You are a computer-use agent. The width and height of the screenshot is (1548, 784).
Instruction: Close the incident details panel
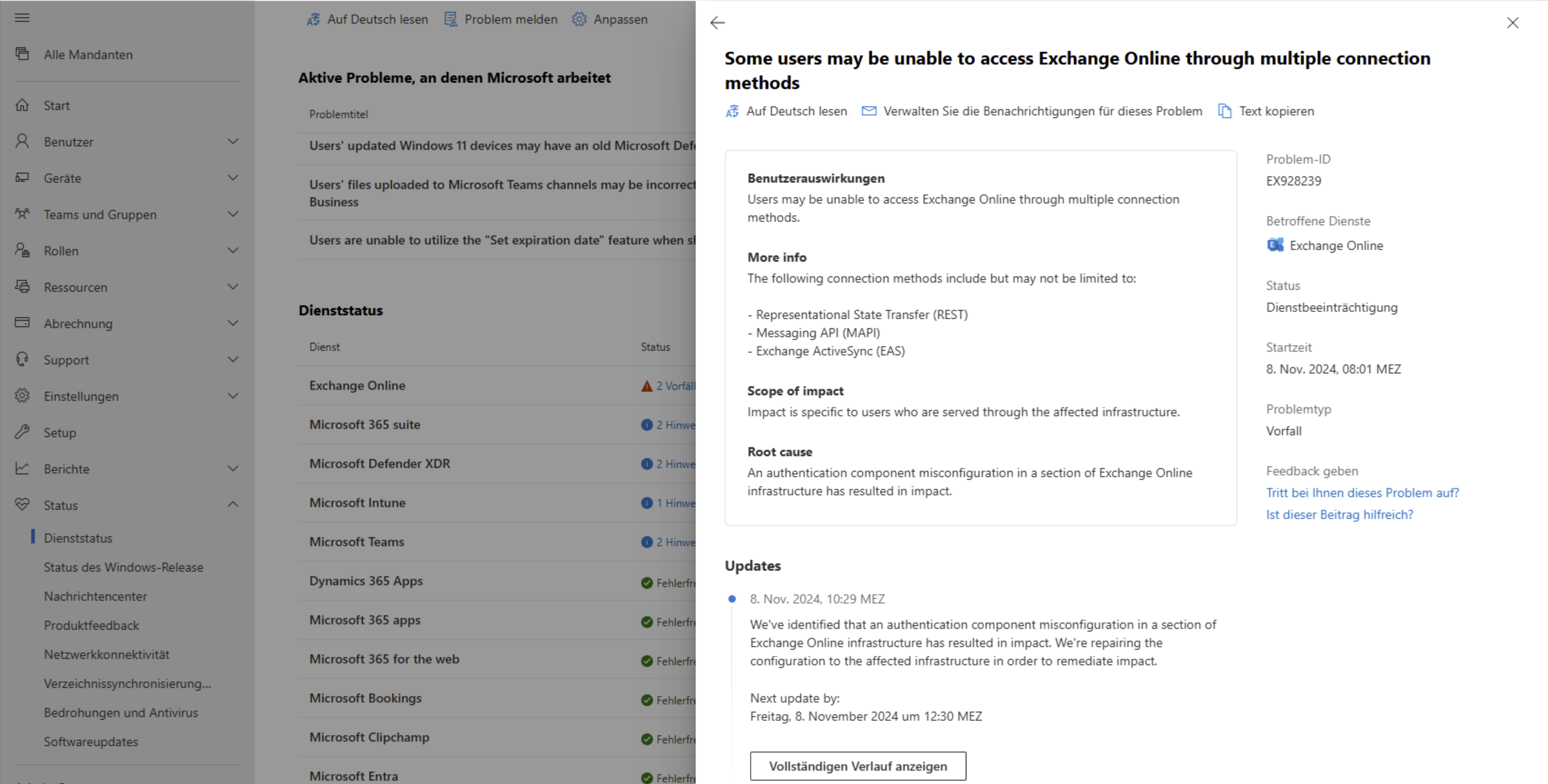tap(1512, 23)
